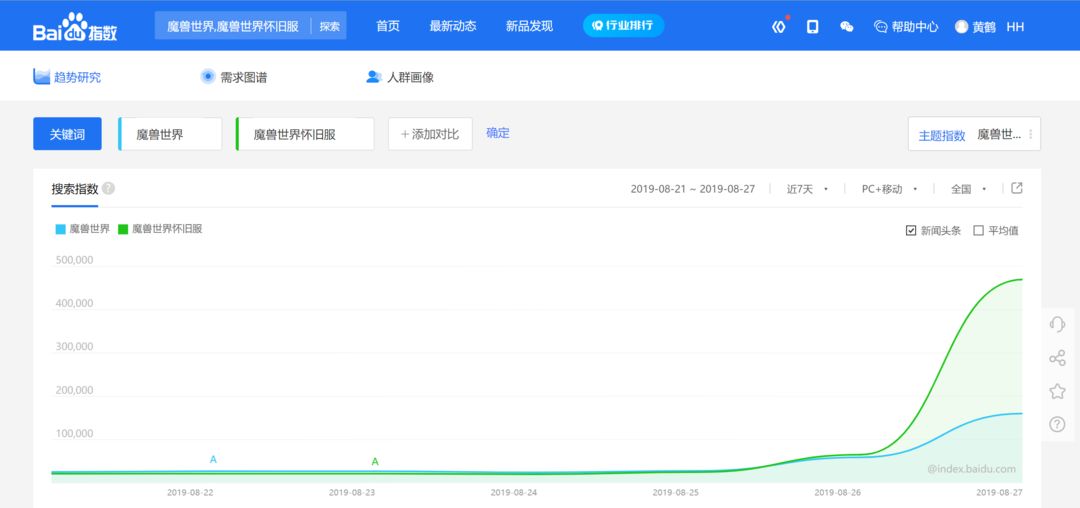Click the 需求图谱 circle icon
The width and height of the screenshot is (1080, 508).
click(207, 76)
